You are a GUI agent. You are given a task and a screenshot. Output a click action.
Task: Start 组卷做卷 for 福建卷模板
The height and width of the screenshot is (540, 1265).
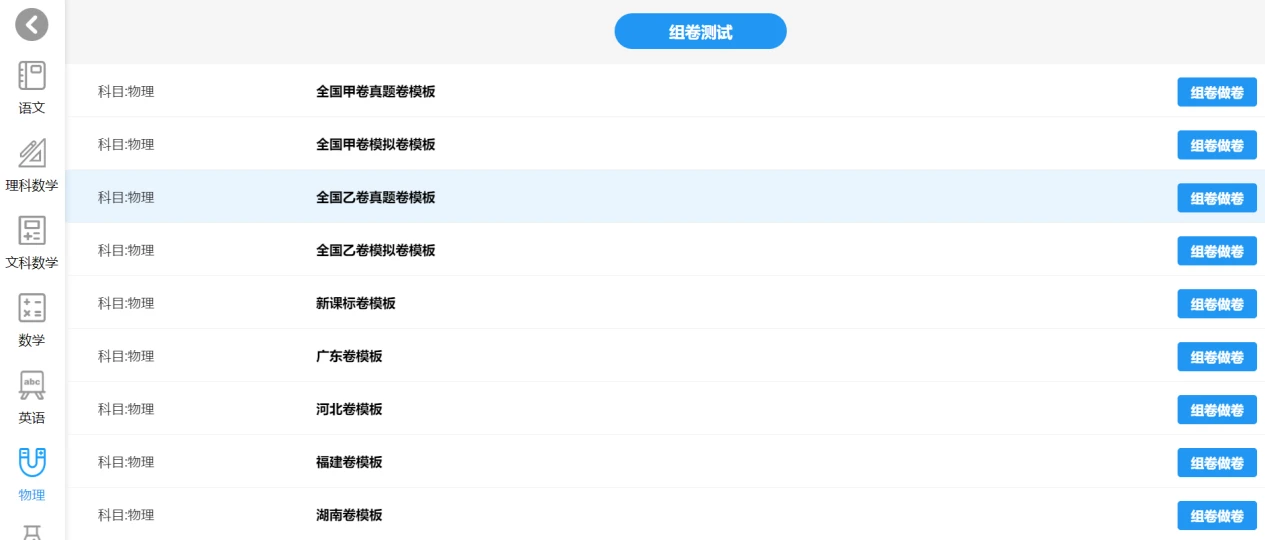(x=1217, y=463)
